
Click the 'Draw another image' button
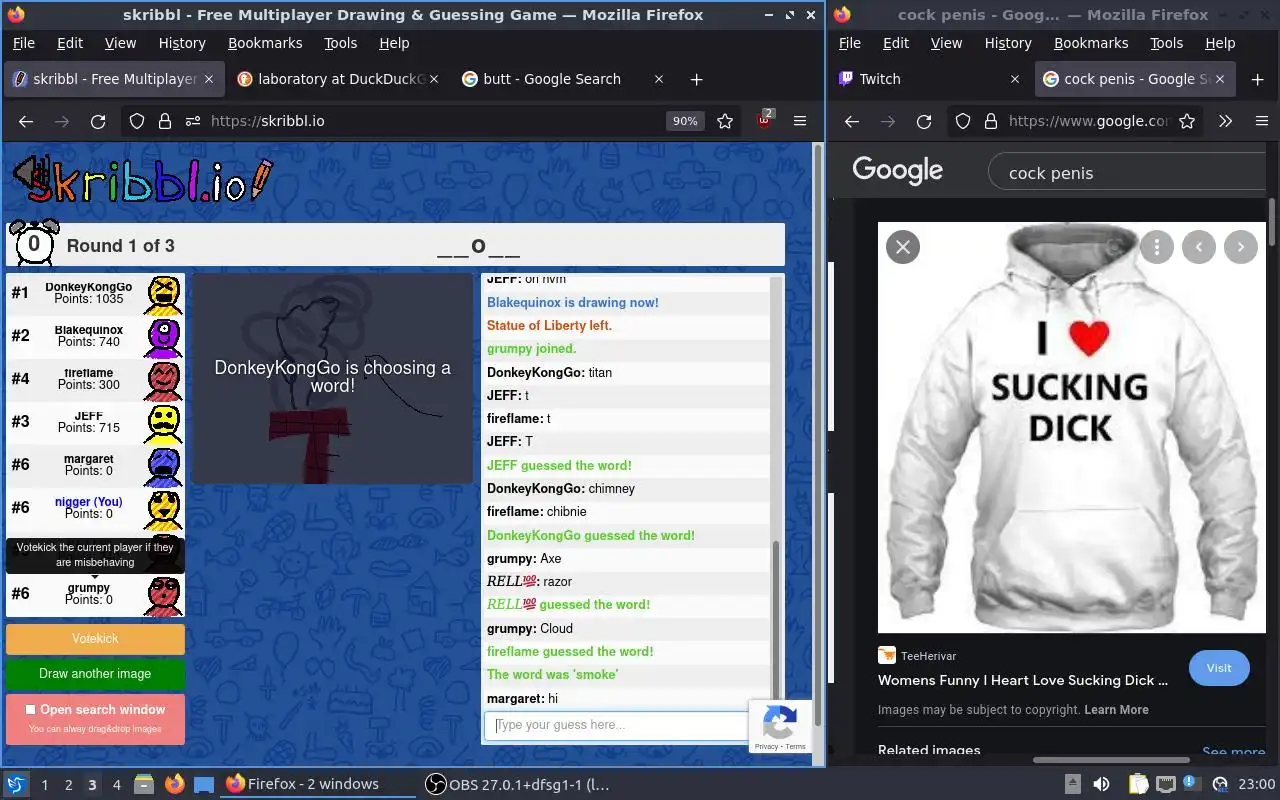pyautogui.click(x=95, y=674)
